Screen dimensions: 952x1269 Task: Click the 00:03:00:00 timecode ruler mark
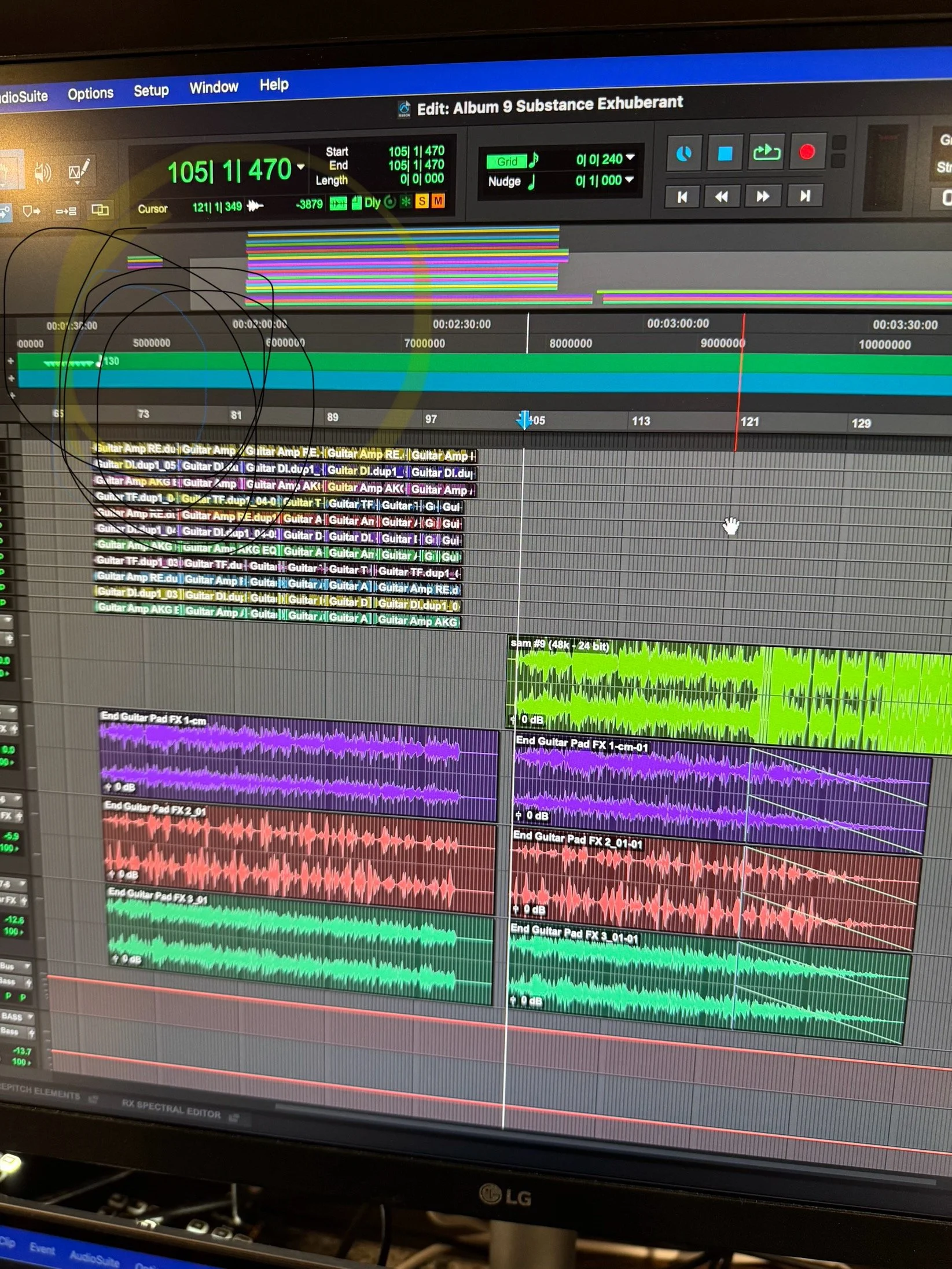pyautogui.click(x=678, y=323)
